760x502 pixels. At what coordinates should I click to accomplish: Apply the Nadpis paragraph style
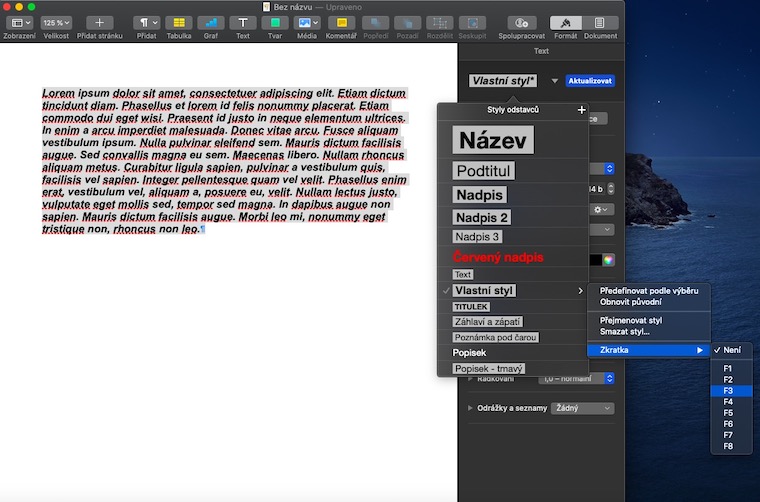pyautogui.click(x=479, y=195)
